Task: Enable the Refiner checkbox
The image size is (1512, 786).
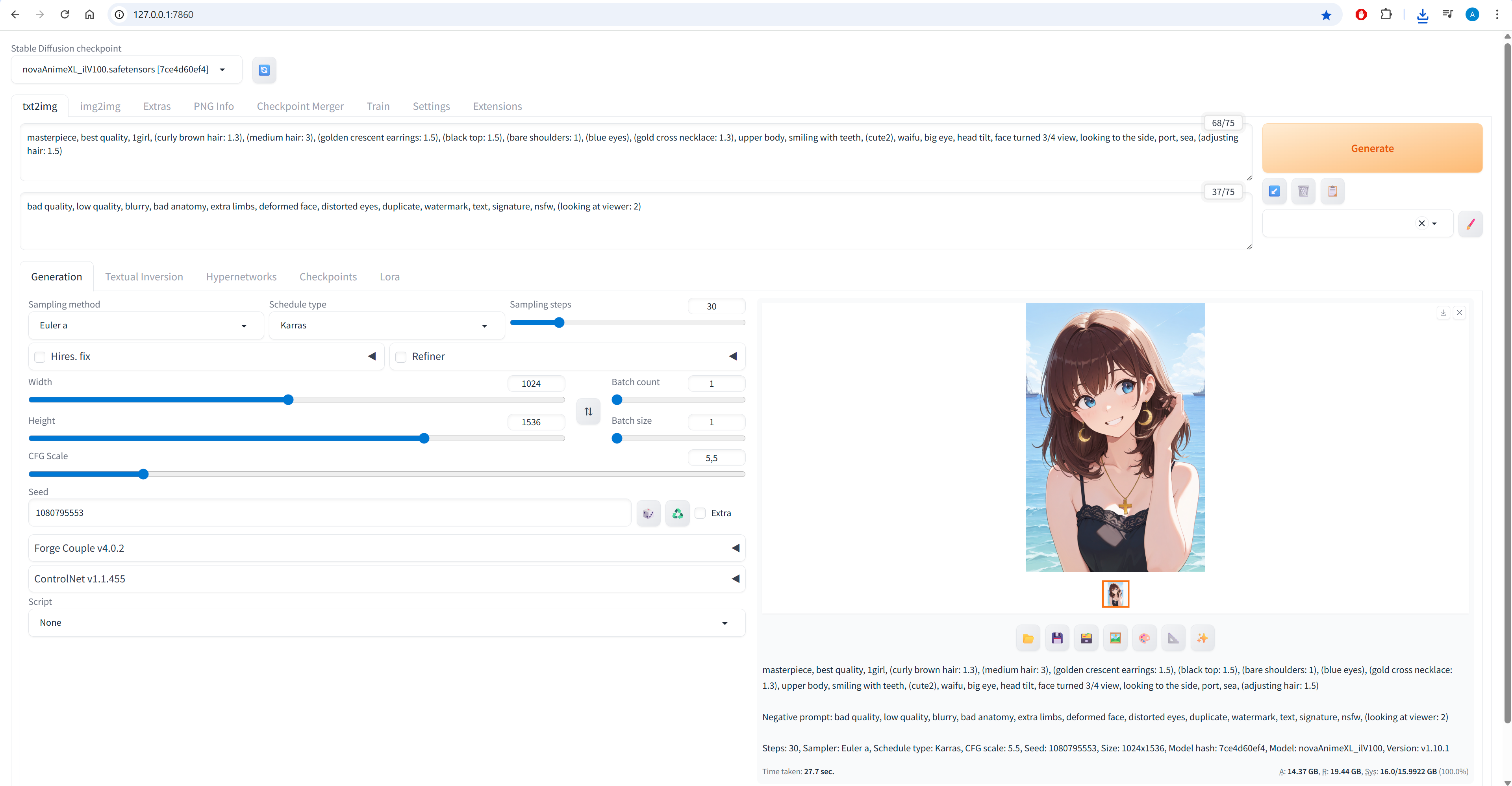Action: click(401, 357)
